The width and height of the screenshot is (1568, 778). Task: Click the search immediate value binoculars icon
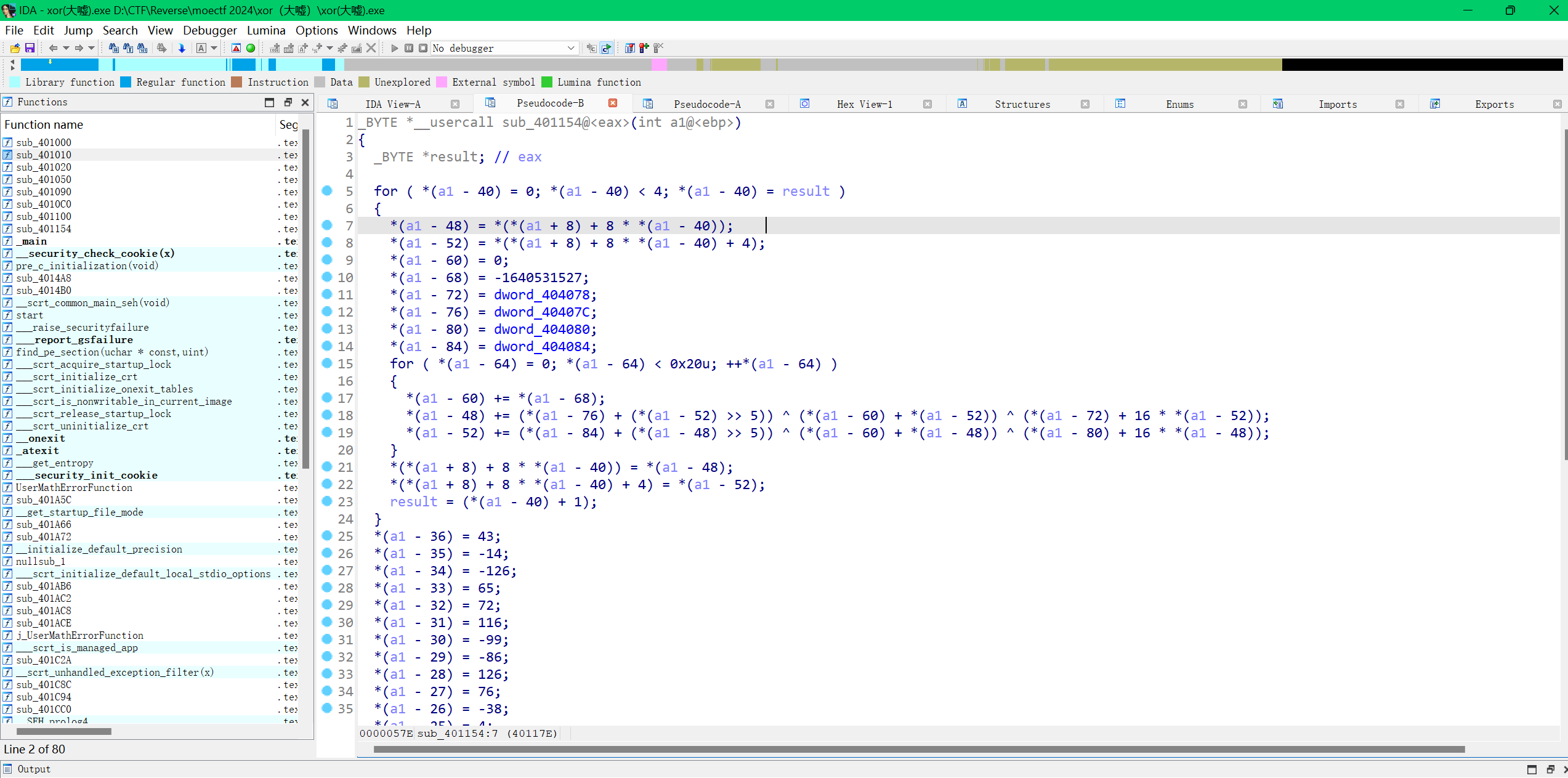tap(113, 48)
